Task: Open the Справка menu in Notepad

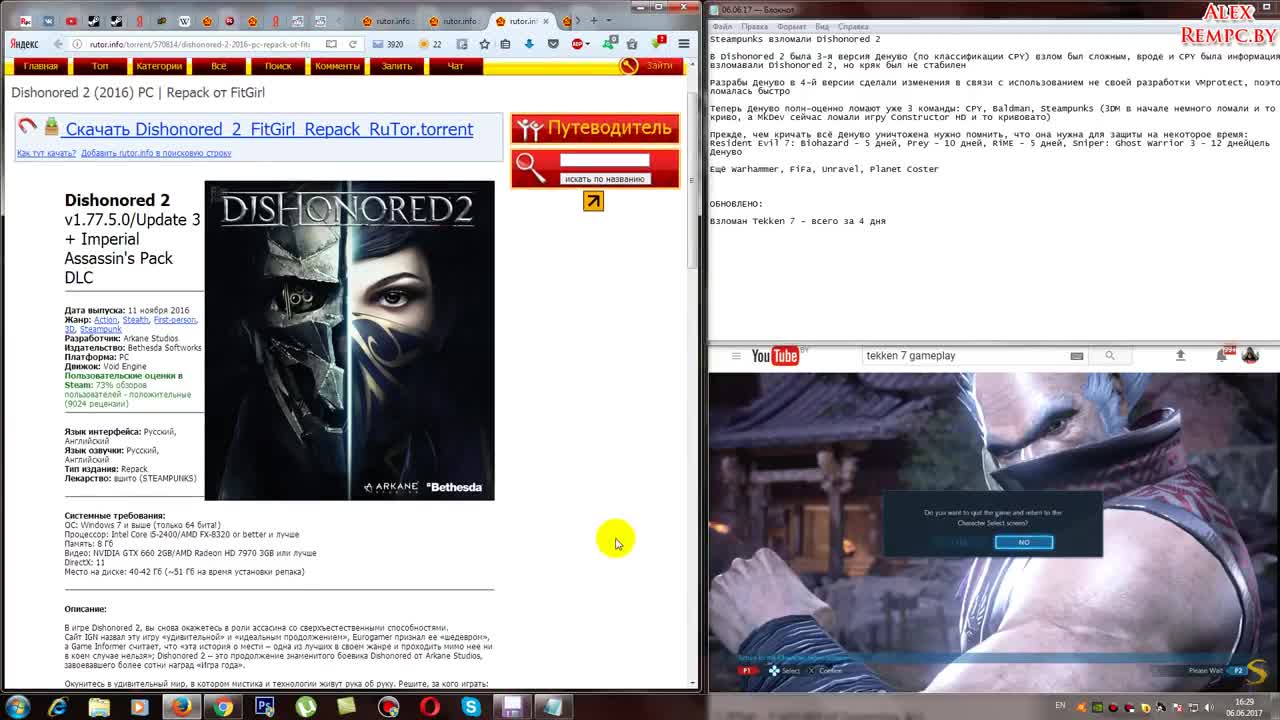Action: [853, 27]
